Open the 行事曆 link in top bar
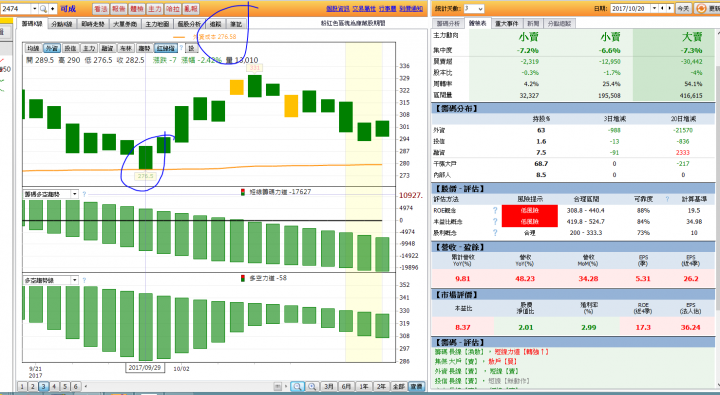 388,9
